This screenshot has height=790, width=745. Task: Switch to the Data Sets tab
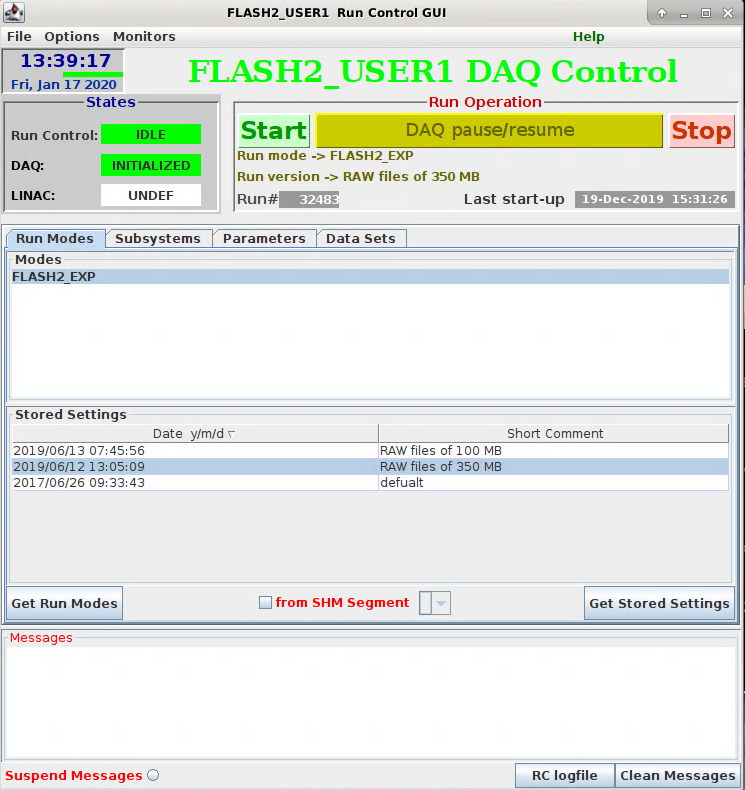point(361,238)
